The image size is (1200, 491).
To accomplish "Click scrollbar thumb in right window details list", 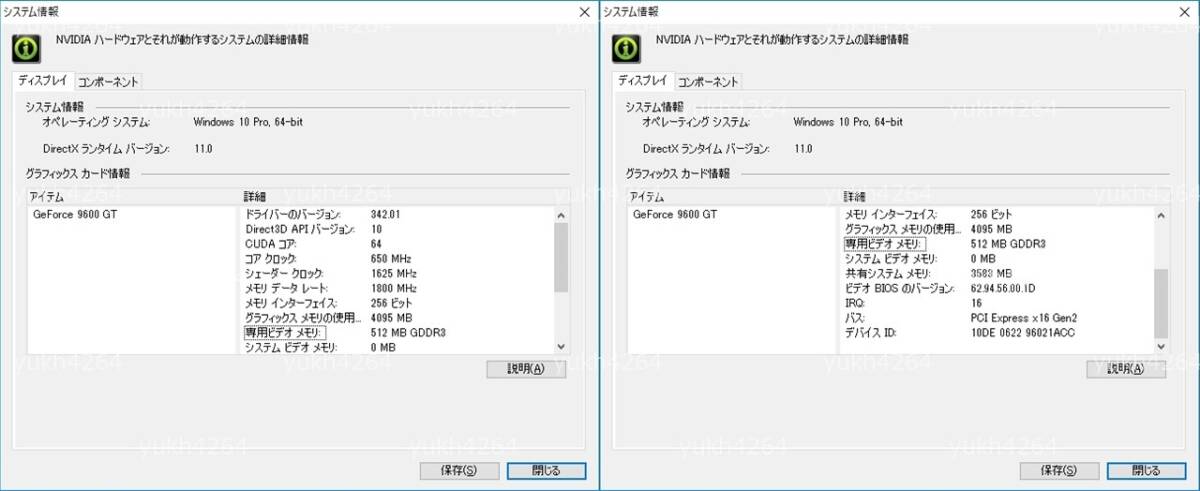I will click(x=1160, y=303).
